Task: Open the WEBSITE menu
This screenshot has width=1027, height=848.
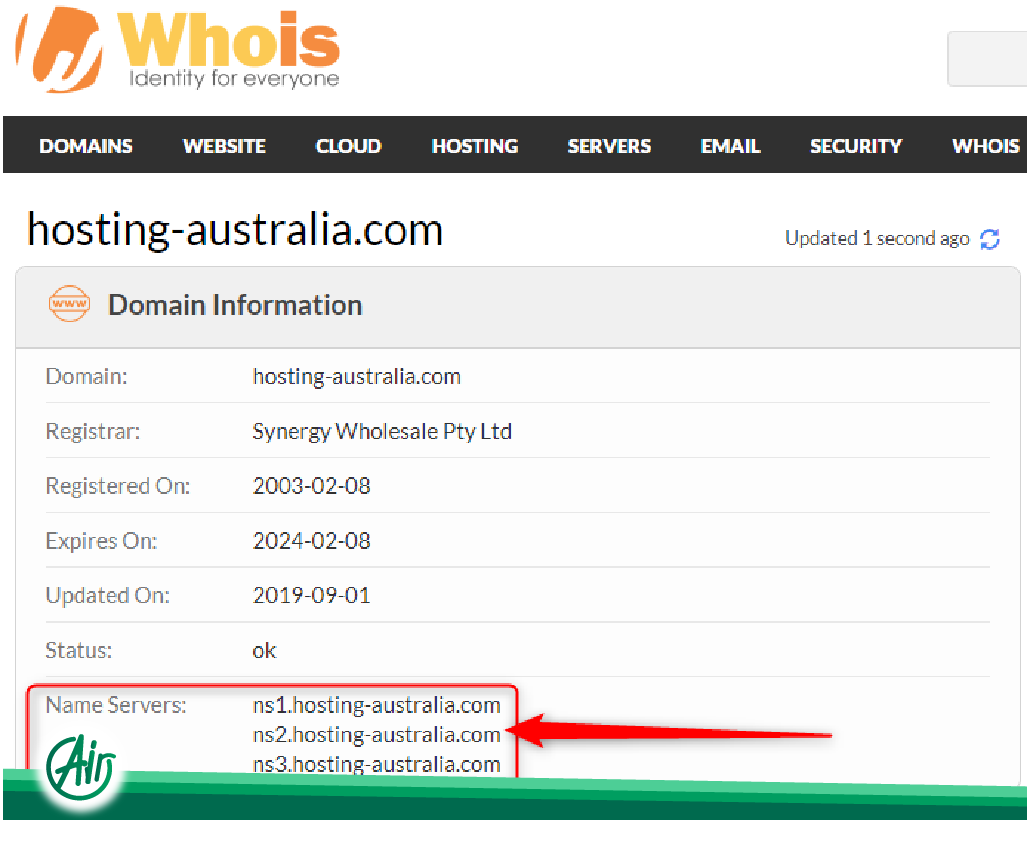Action: 224,146
